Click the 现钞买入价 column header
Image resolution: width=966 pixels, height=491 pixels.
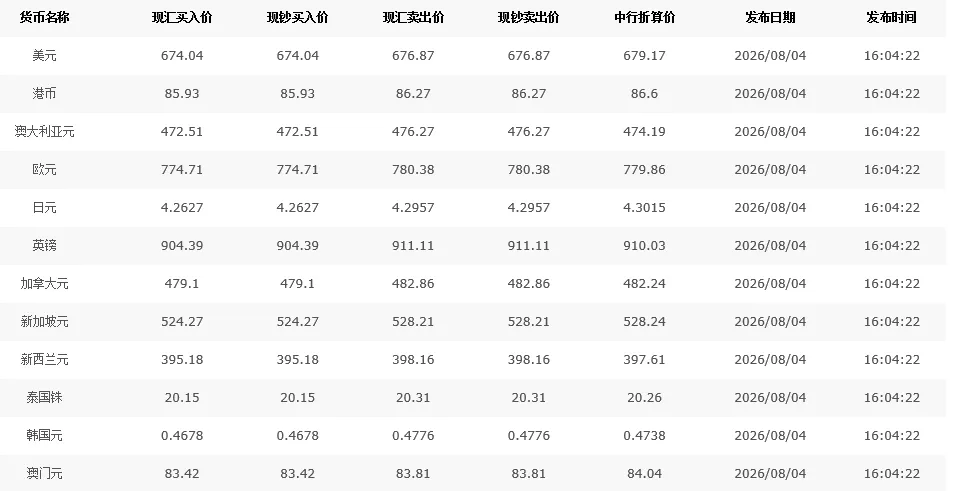298,18
